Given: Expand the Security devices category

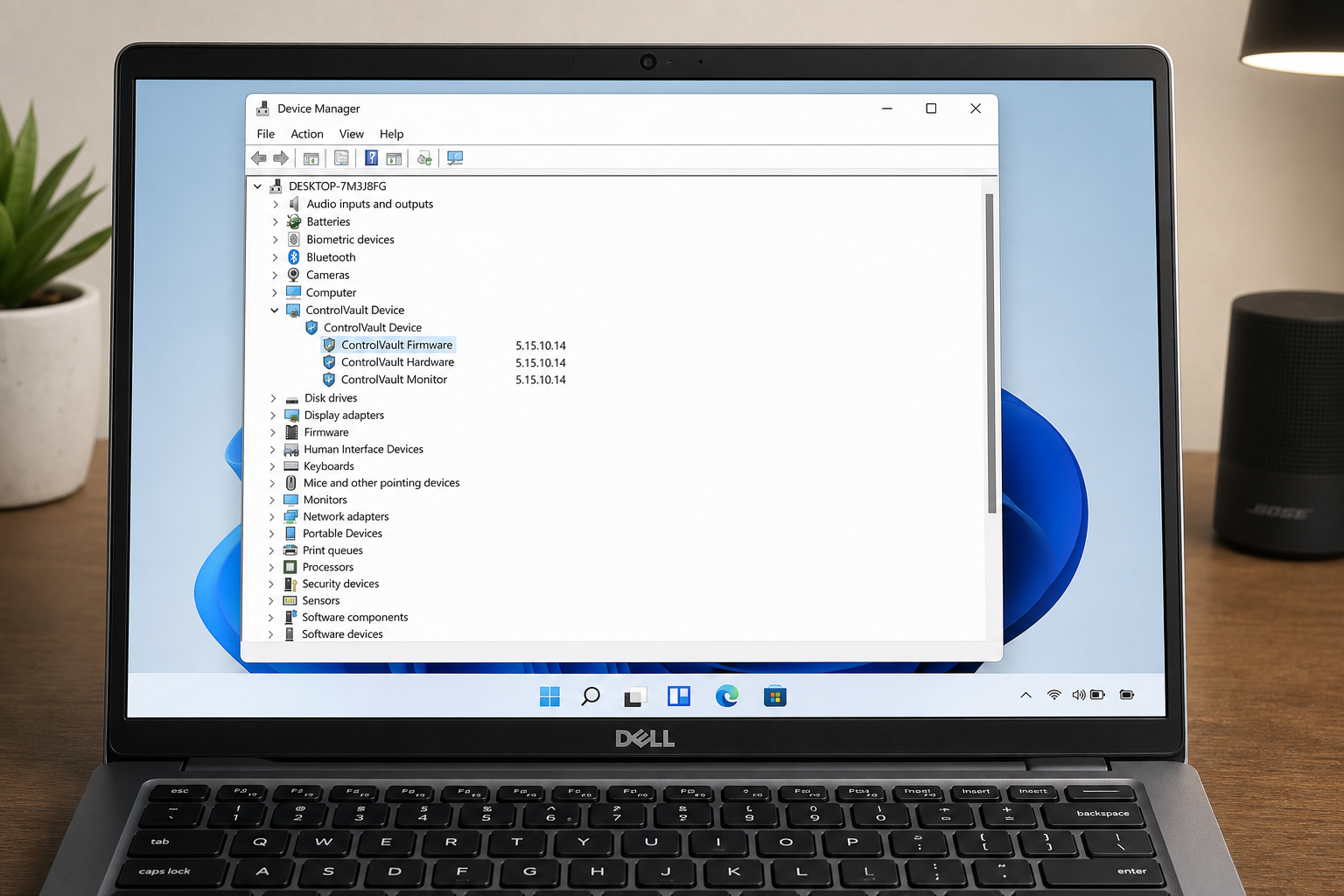Looking at the screenshot, I should (x=271, y=584).
